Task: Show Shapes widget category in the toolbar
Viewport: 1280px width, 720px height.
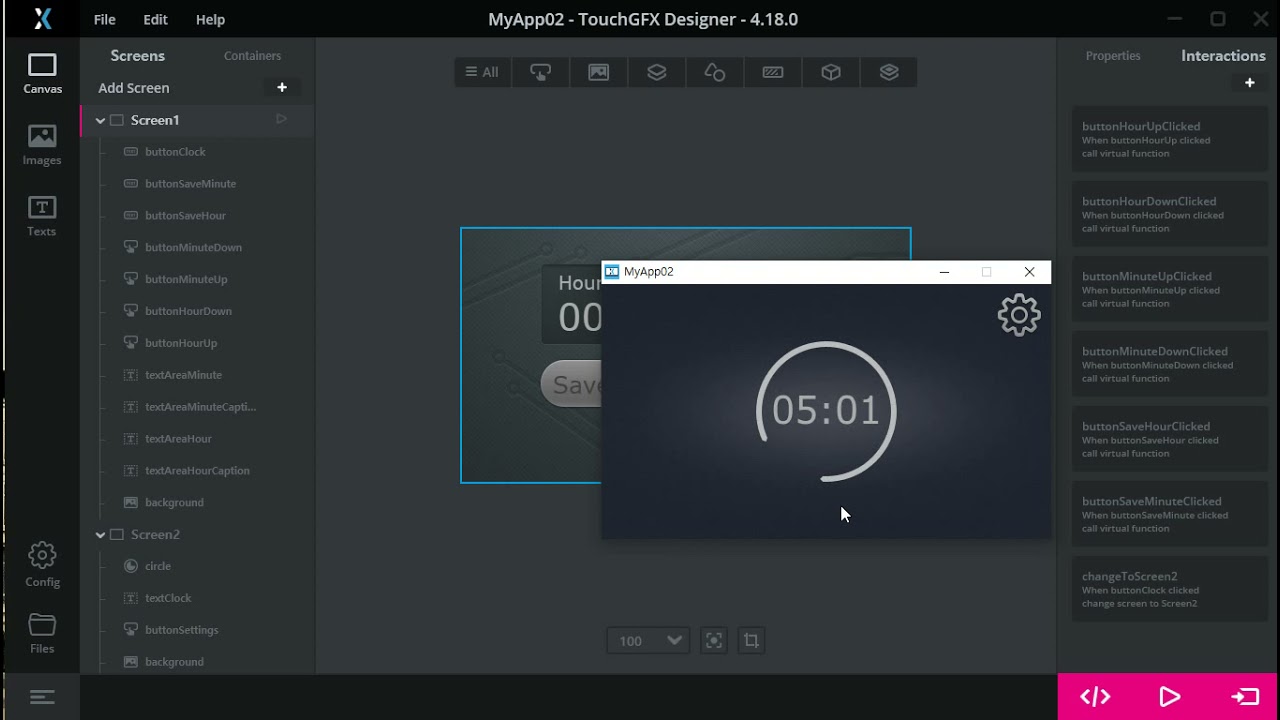Action: tap(714, 72)
